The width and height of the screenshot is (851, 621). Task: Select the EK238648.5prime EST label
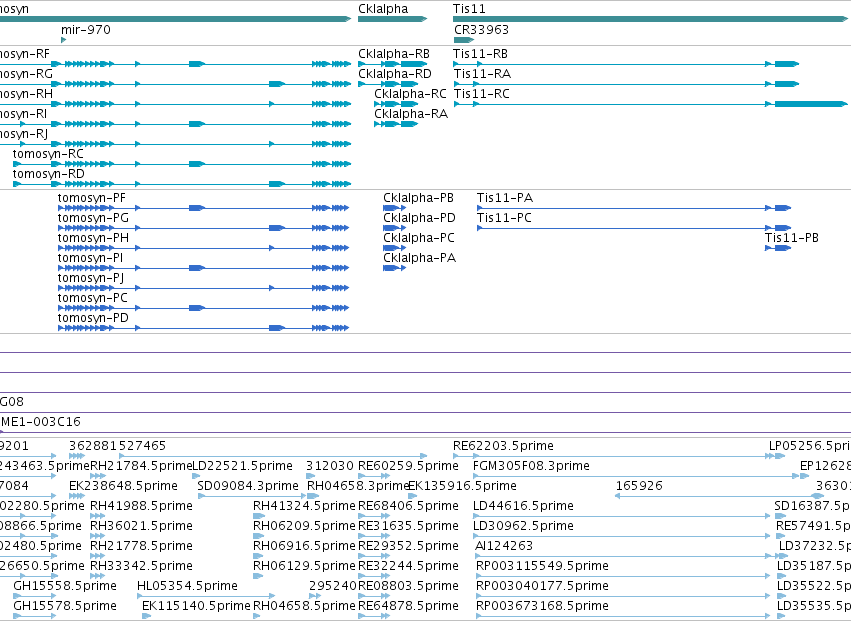[x=123, y=485]
